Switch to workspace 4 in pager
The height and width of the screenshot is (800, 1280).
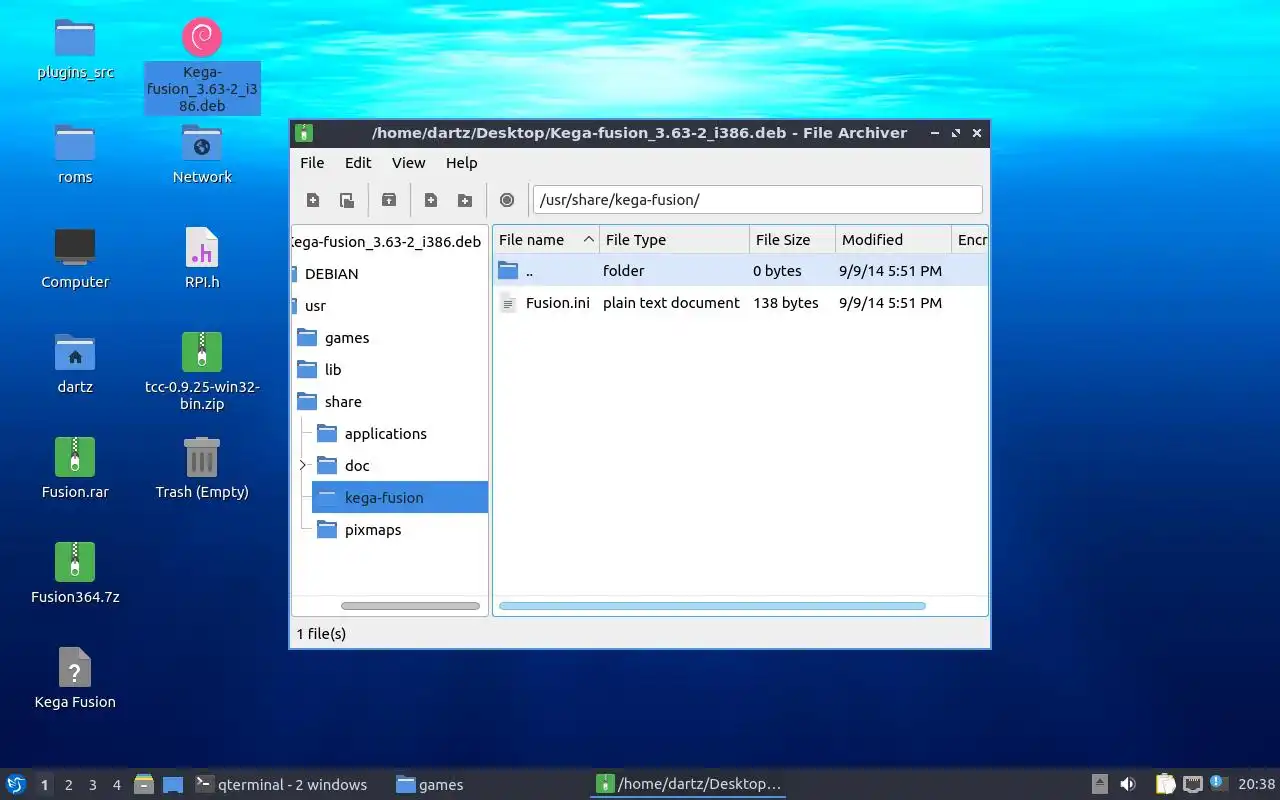point(116,785)
